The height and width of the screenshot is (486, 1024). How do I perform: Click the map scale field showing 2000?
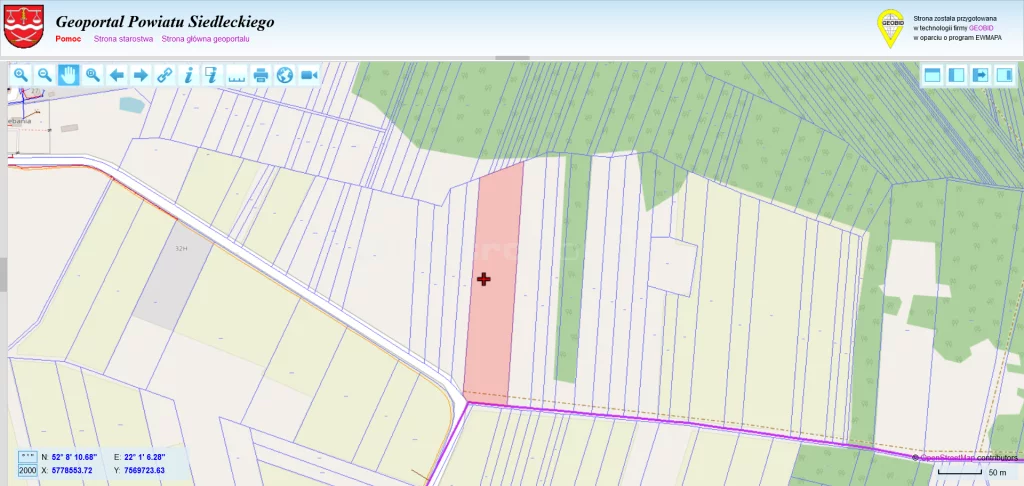tap(27, 470)
